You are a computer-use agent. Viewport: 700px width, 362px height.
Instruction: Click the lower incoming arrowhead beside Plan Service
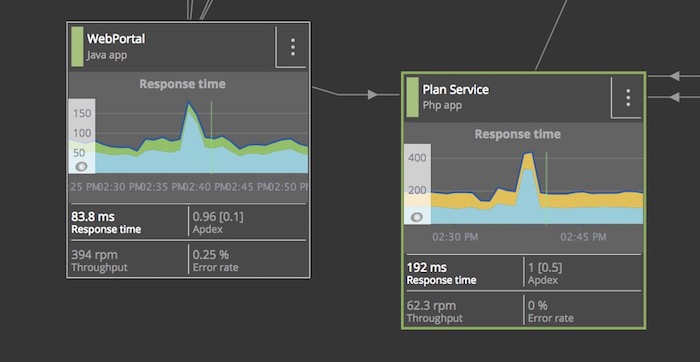pyautogui.click(x=675, y=96)
